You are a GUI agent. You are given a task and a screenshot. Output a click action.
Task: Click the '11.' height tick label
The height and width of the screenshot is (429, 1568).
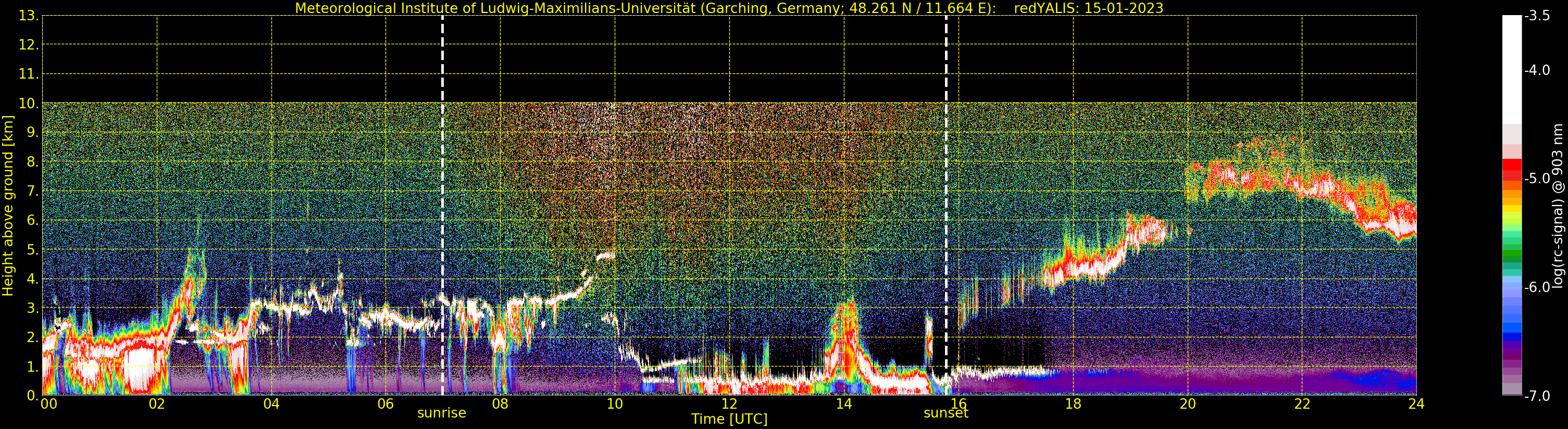(29, 74)
